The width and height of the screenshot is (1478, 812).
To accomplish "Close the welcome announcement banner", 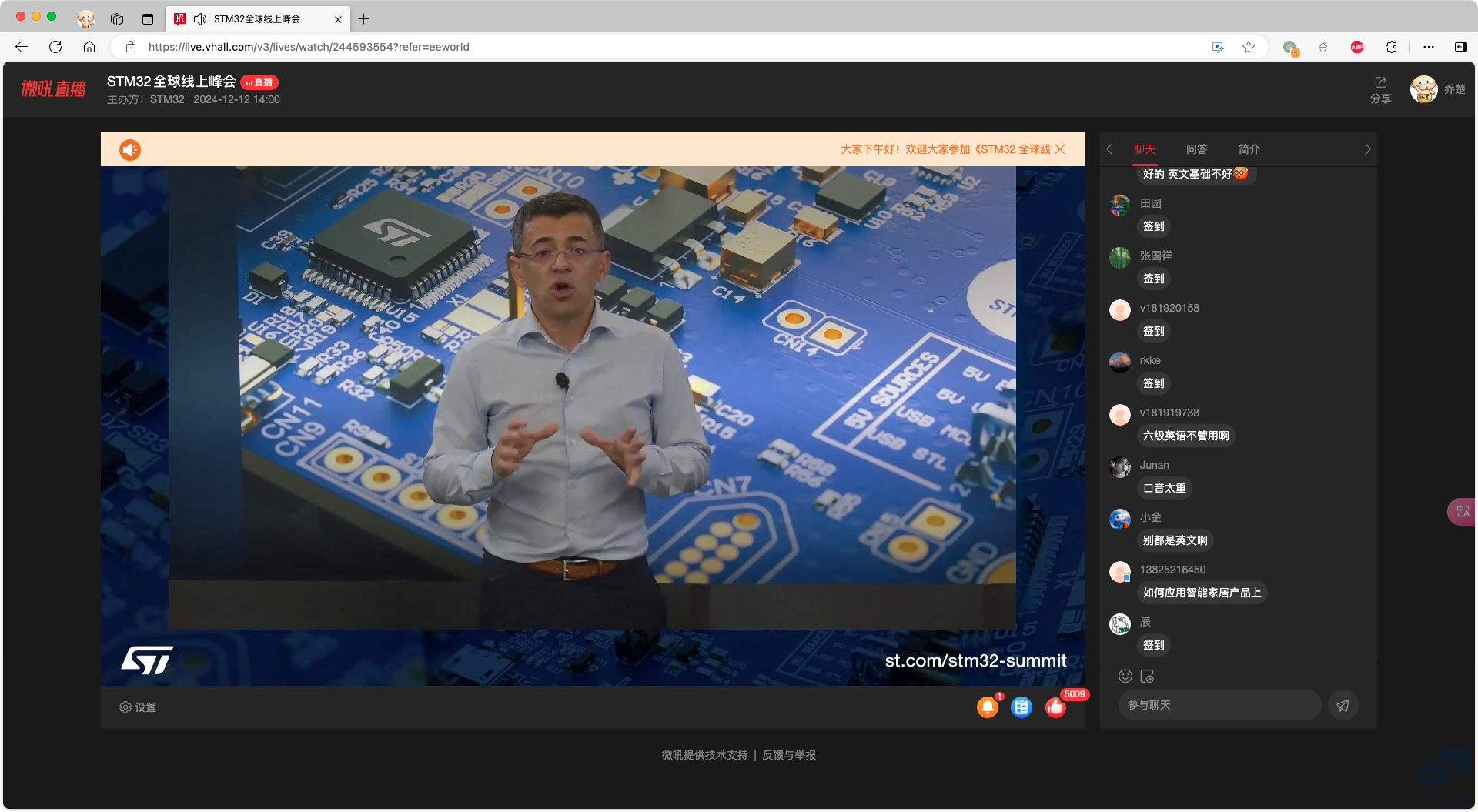I will (x=1060, y=149).
